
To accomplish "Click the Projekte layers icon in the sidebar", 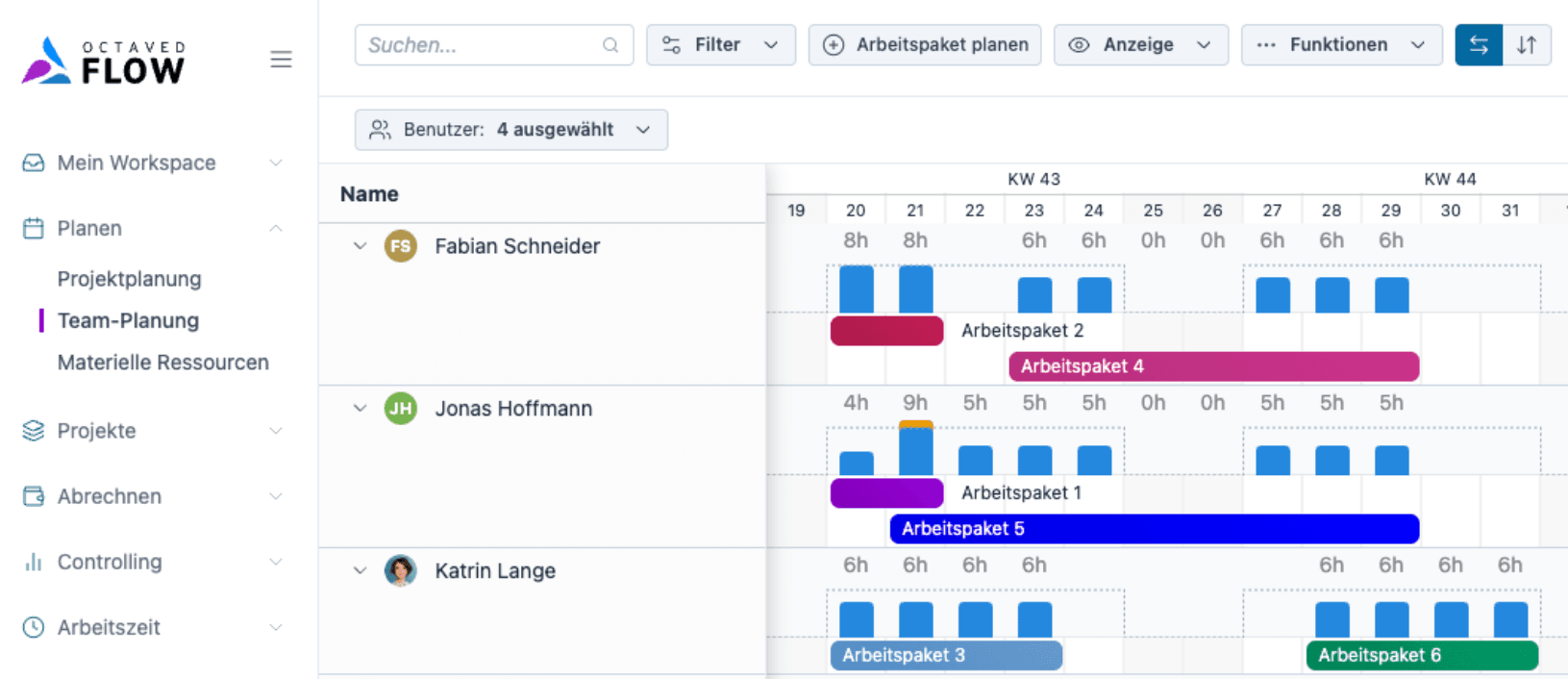I will click(32, 431).
